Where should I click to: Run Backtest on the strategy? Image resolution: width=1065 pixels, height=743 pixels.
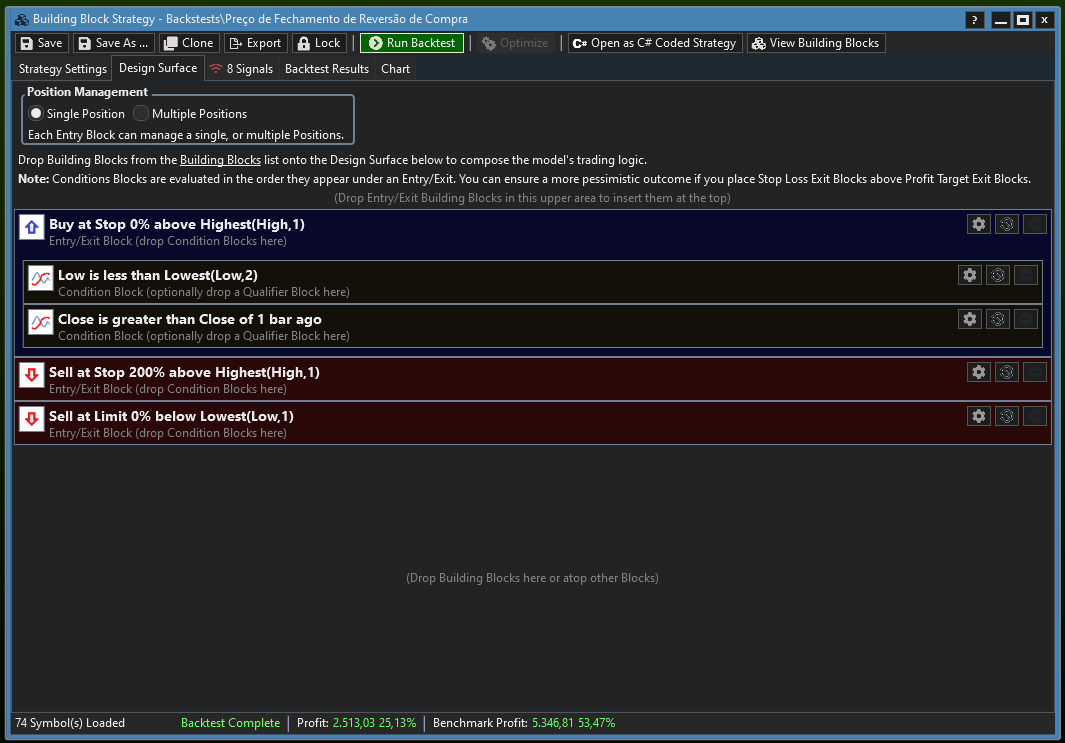tap(412, 43)
